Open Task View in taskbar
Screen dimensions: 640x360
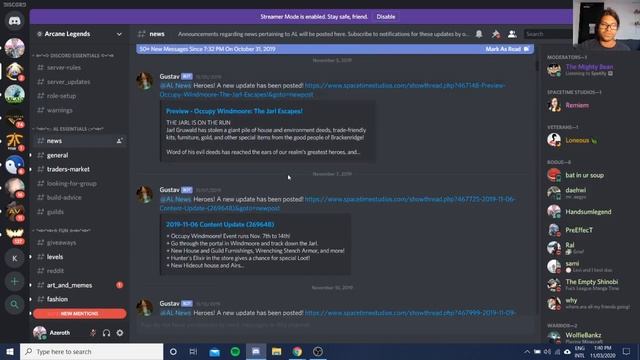(193, 352)
